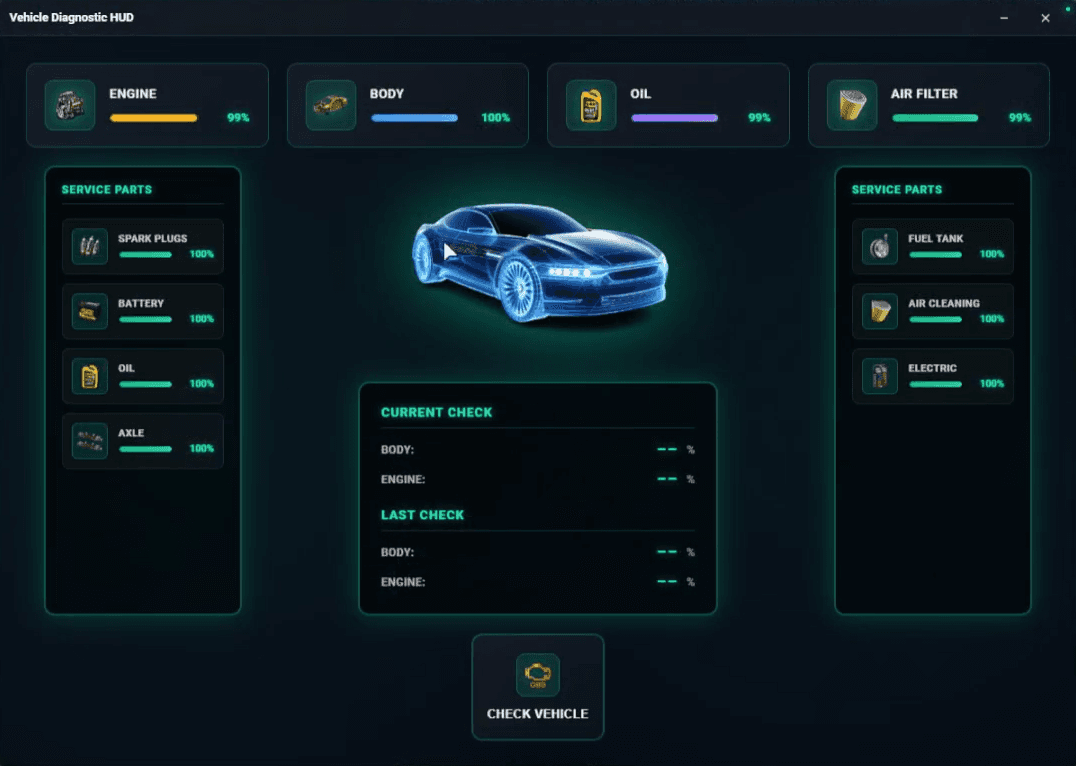Click the orange check-engine icon

538,675
